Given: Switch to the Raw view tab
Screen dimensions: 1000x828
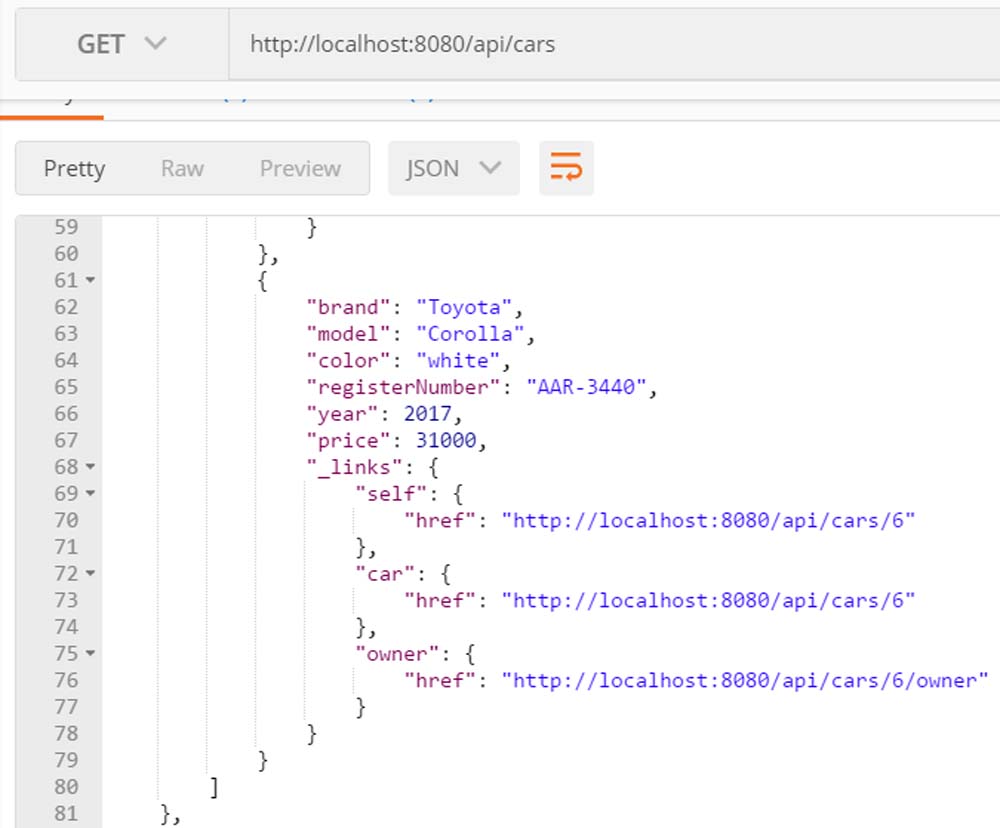Looking at the screenshot, I should click(182, 168).
